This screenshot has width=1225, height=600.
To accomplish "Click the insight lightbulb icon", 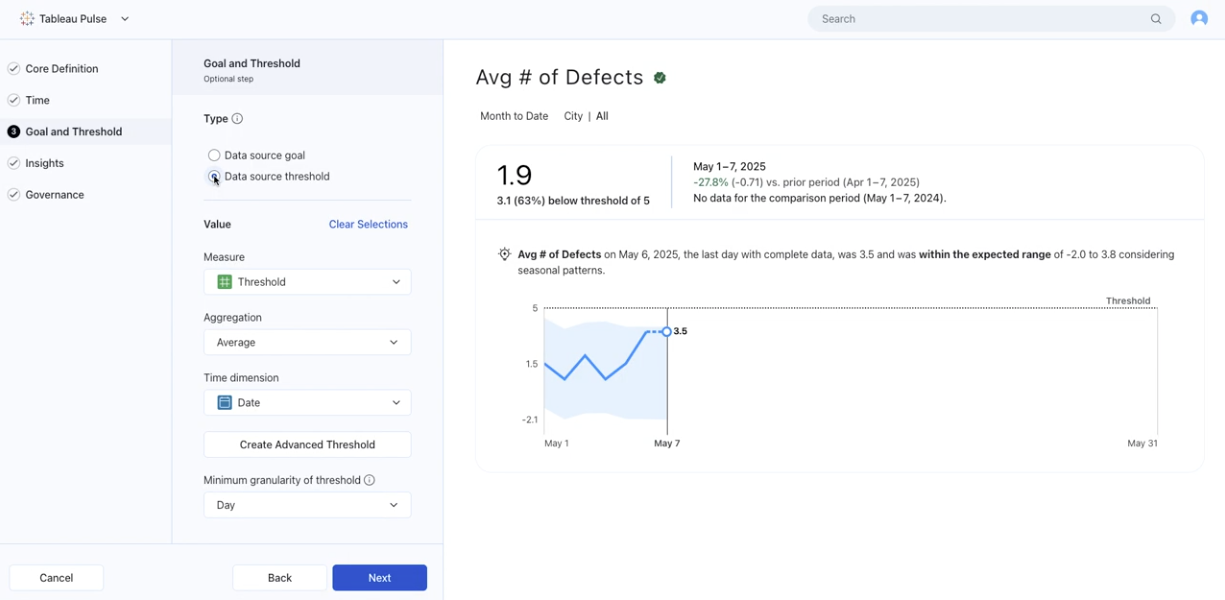I will (x=505, y=255).
